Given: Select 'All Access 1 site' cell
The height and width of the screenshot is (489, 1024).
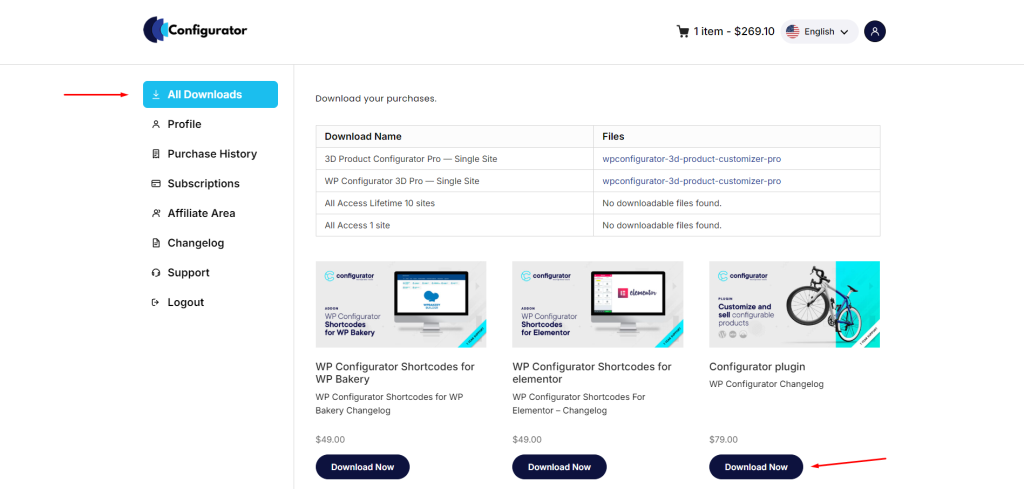Looking at the screenshot, I should pyautogui.click(x=455, y=225).
